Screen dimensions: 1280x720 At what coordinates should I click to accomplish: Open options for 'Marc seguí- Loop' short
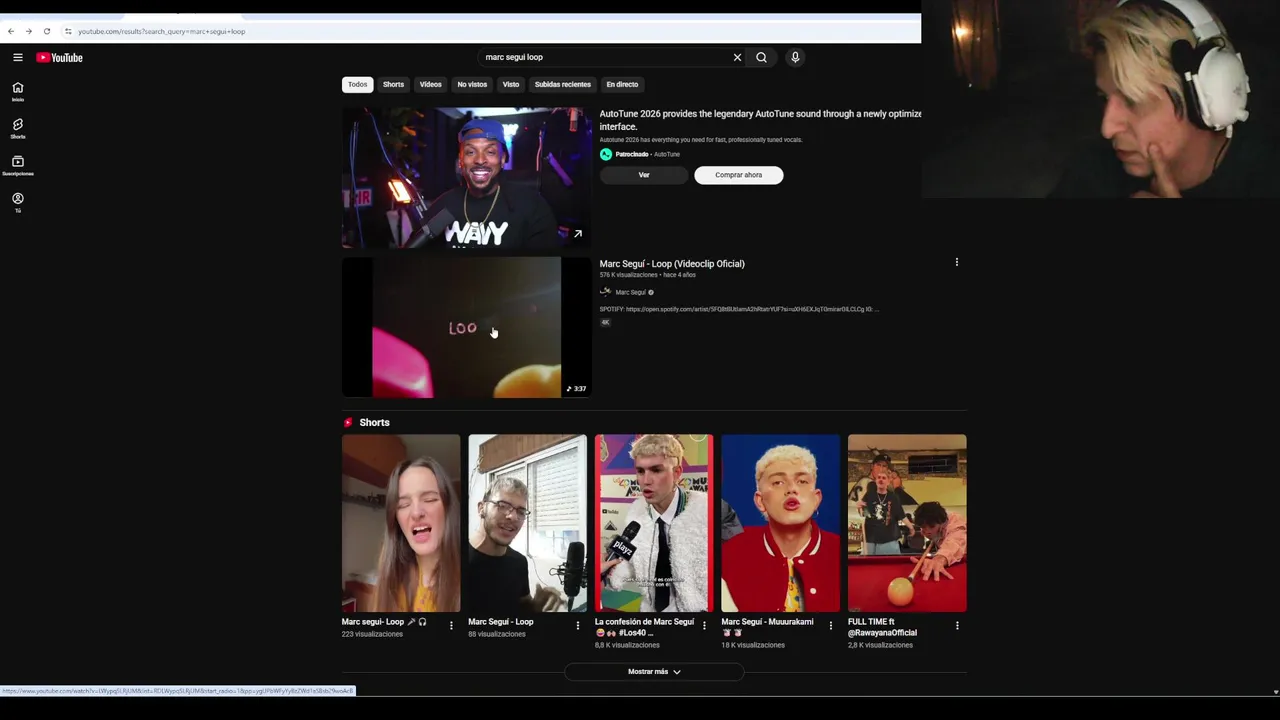point(451,626)
